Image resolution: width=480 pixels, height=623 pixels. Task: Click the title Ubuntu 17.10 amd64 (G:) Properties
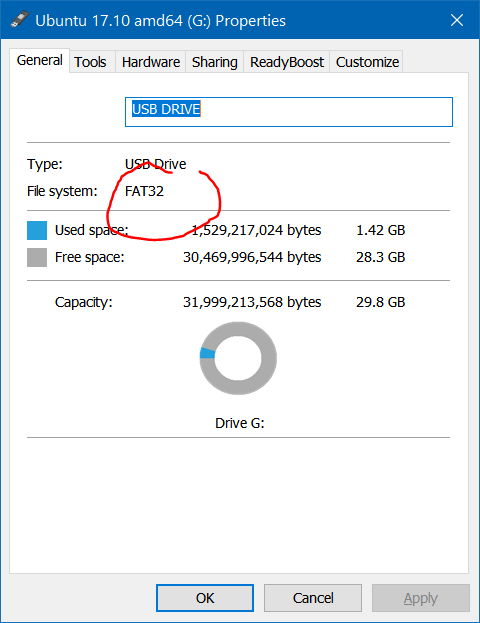point(161,21)
